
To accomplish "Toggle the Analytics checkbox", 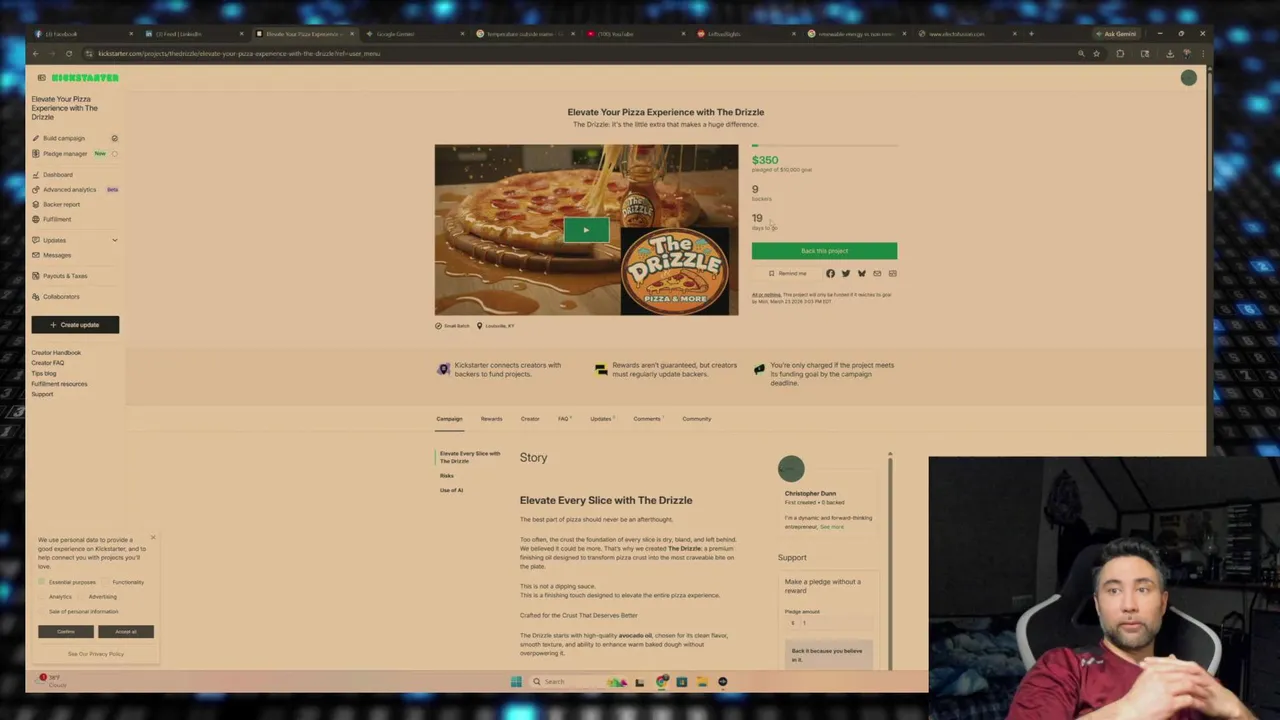I will click(x=43, y=597).
